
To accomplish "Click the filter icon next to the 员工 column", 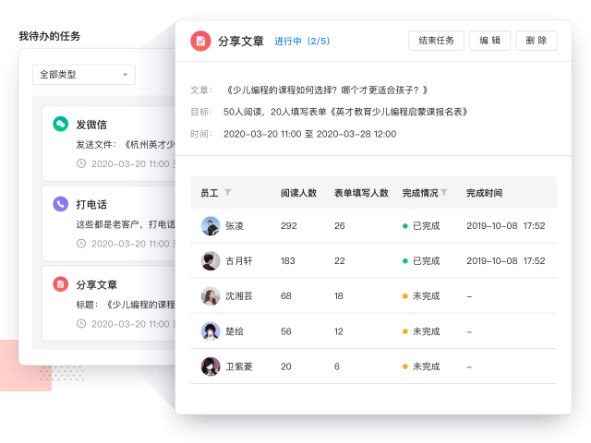I will point(228,193).
